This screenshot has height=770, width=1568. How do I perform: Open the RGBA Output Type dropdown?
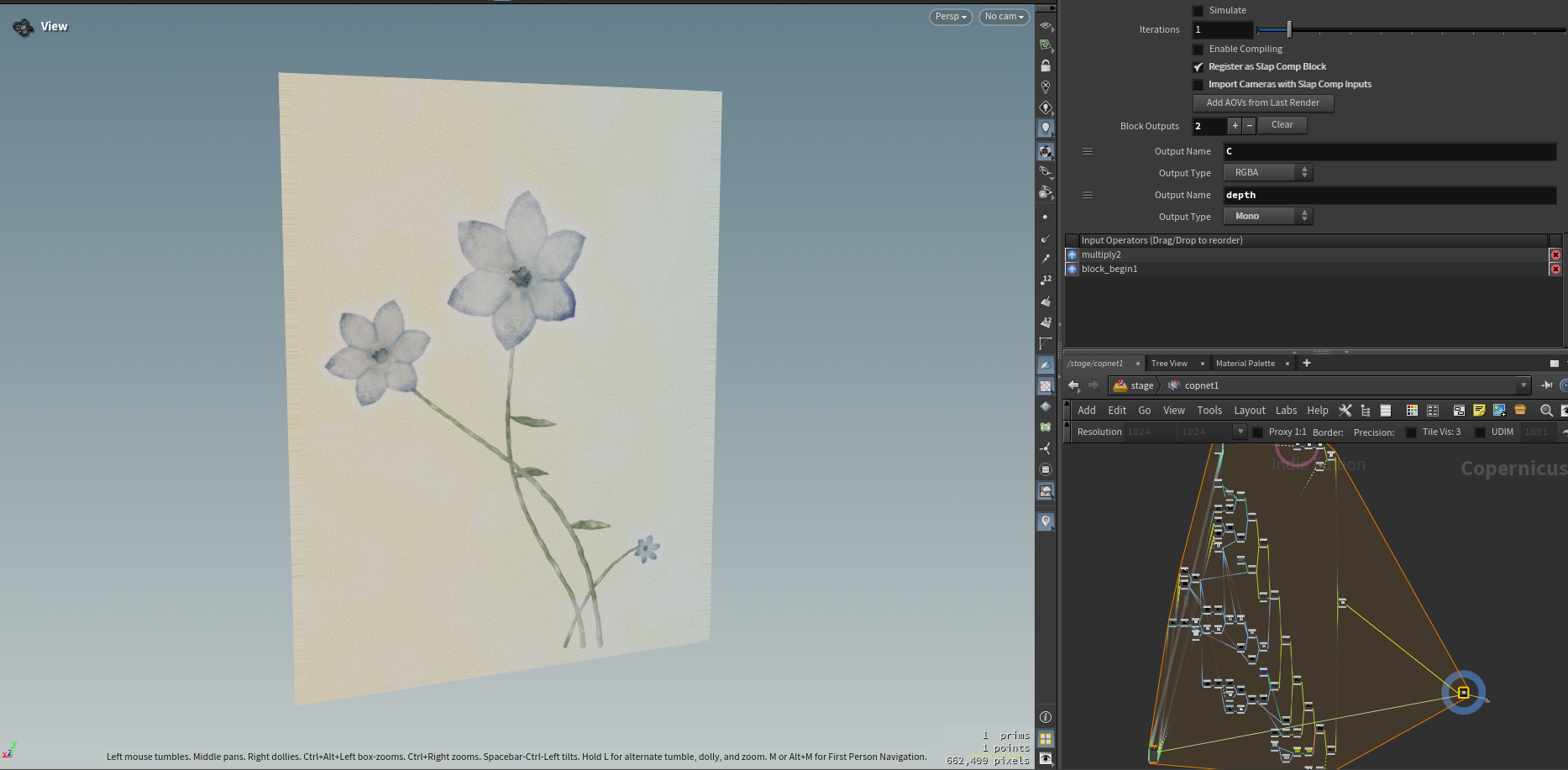[x=1268, y=172]
